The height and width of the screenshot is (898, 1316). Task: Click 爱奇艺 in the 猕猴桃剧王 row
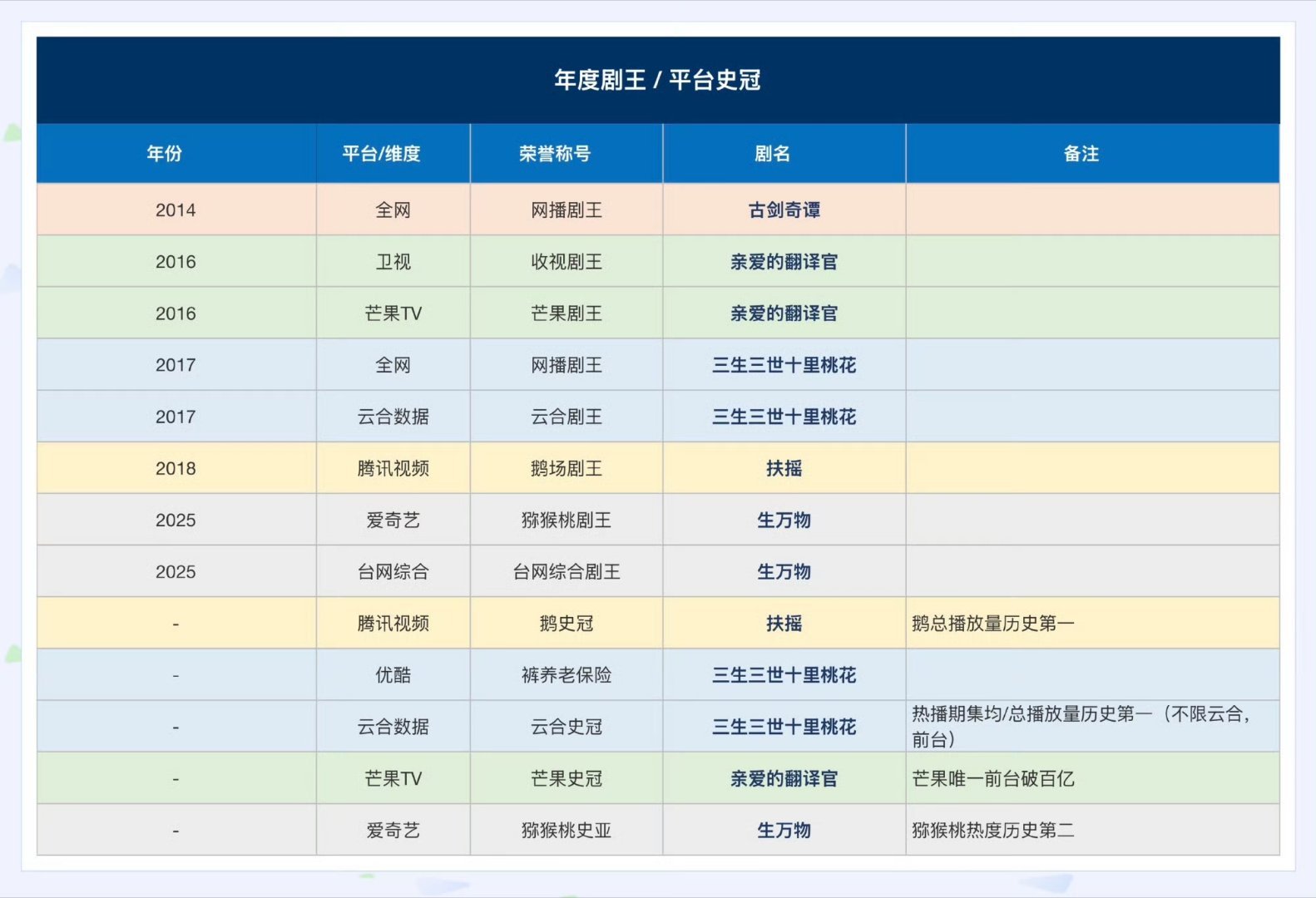(x=393, y=521)
